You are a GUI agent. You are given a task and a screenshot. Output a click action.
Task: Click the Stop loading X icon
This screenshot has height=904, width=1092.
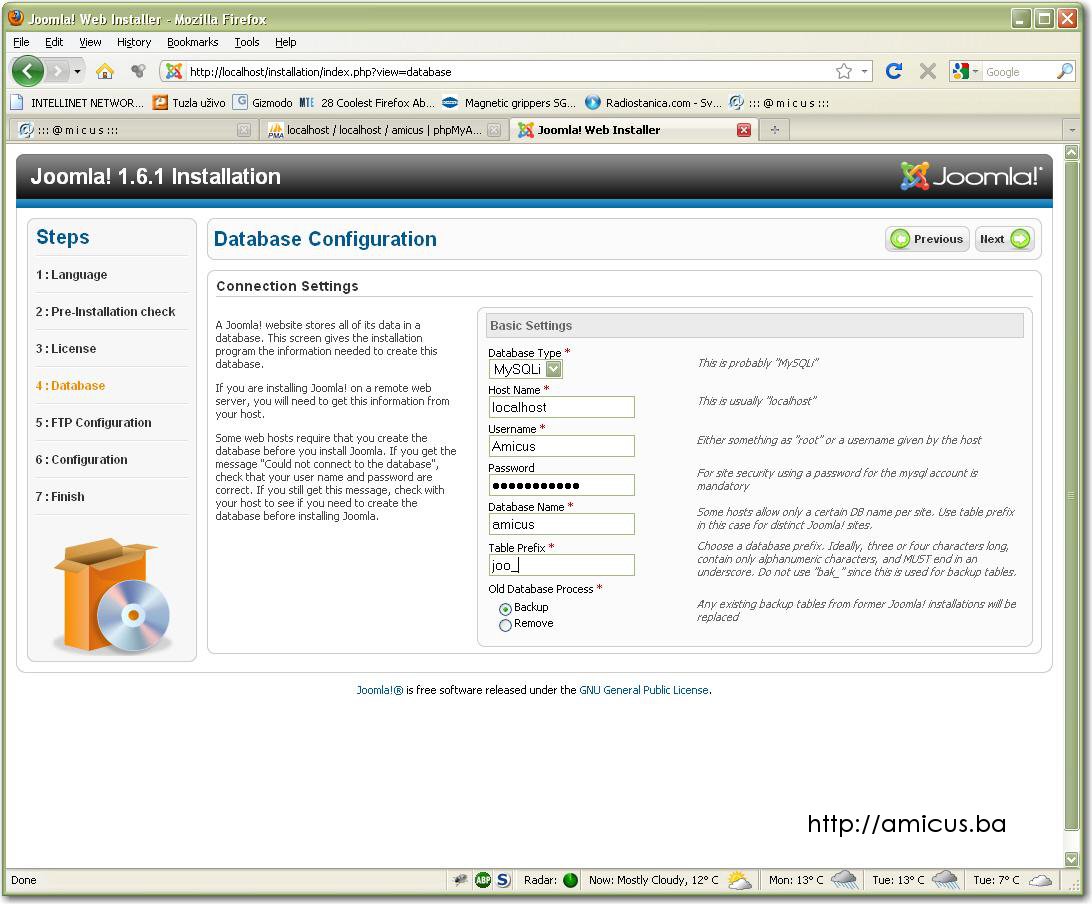928,71
